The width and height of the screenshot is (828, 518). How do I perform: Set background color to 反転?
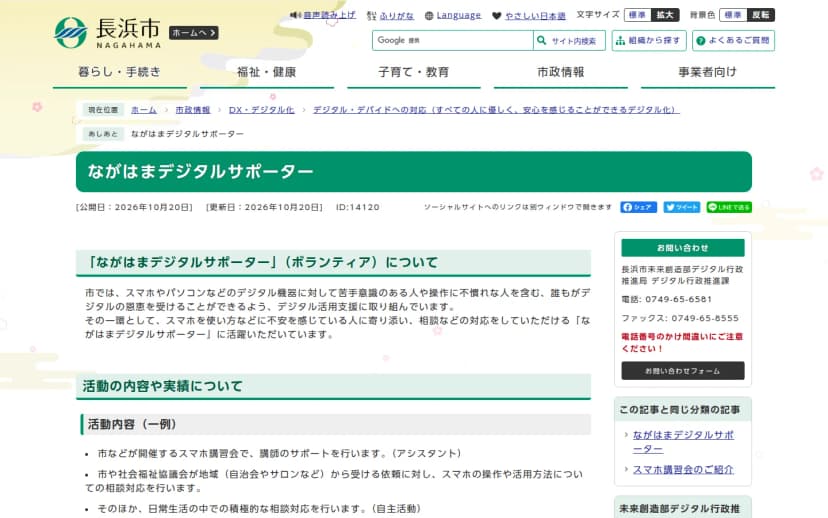[760, 15]
